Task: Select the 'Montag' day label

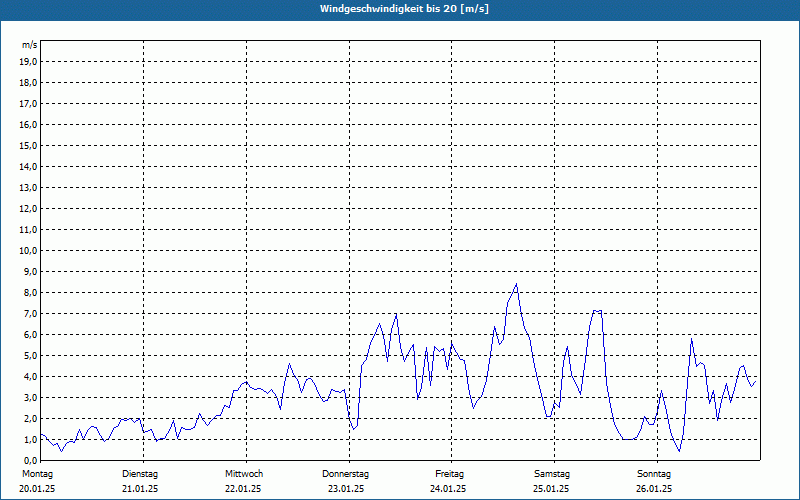Action: point(37,474)
